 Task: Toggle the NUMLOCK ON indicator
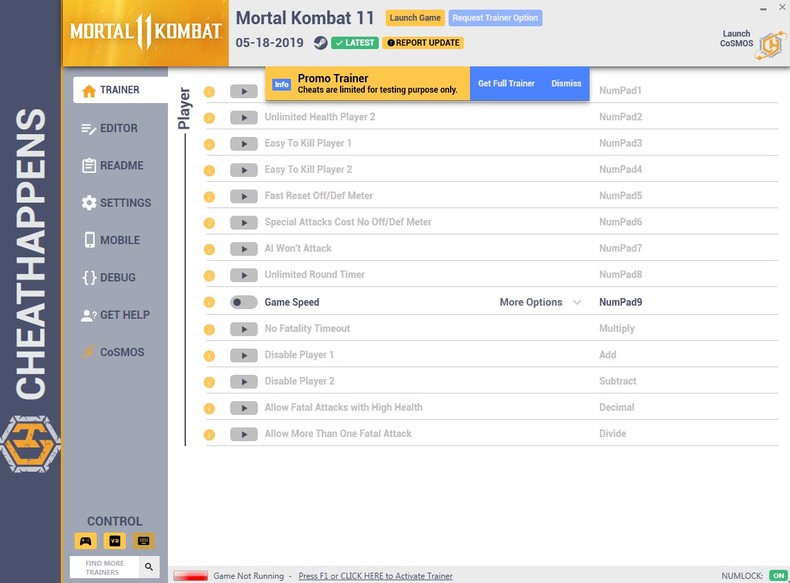pos(778,575)
